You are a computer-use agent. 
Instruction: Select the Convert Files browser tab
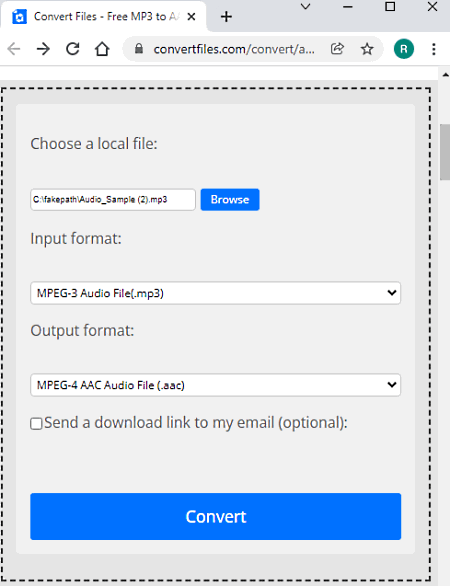pos(103,17)
